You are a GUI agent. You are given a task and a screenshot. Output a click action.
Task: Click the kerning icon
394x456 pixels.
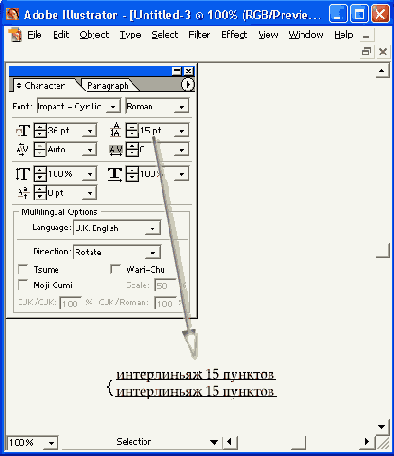pos(23,149)
